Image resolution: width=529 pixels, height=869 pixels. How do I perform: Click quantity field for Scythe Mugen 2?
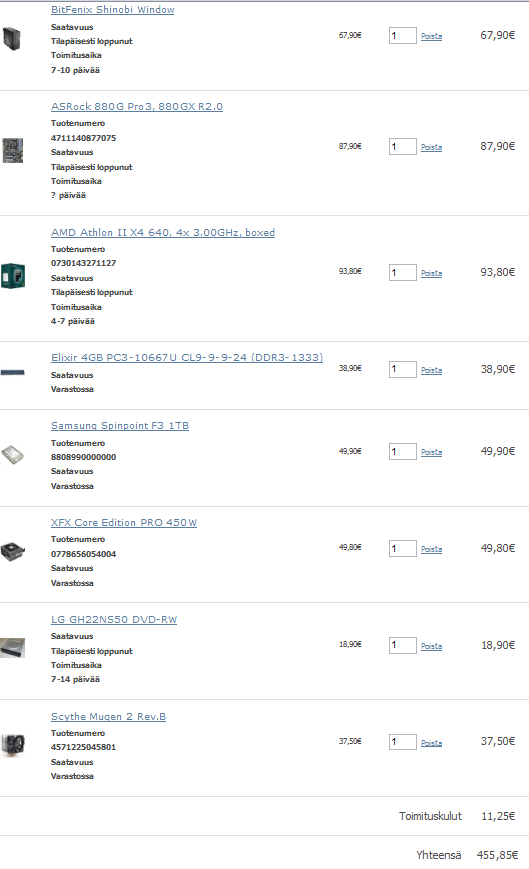click(403, 742)
